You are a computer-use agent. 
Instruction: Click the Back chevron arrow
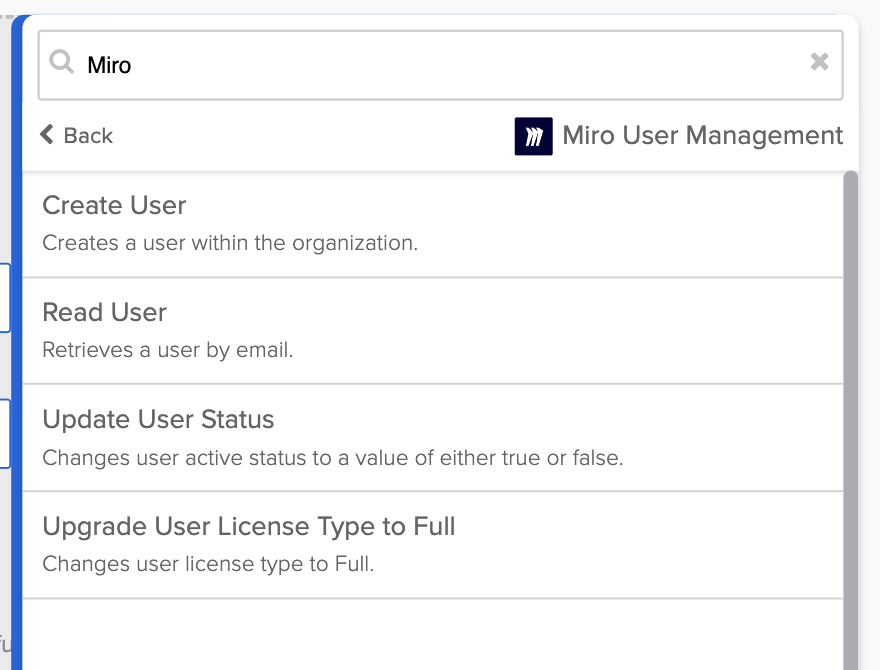tap(46, 135)
